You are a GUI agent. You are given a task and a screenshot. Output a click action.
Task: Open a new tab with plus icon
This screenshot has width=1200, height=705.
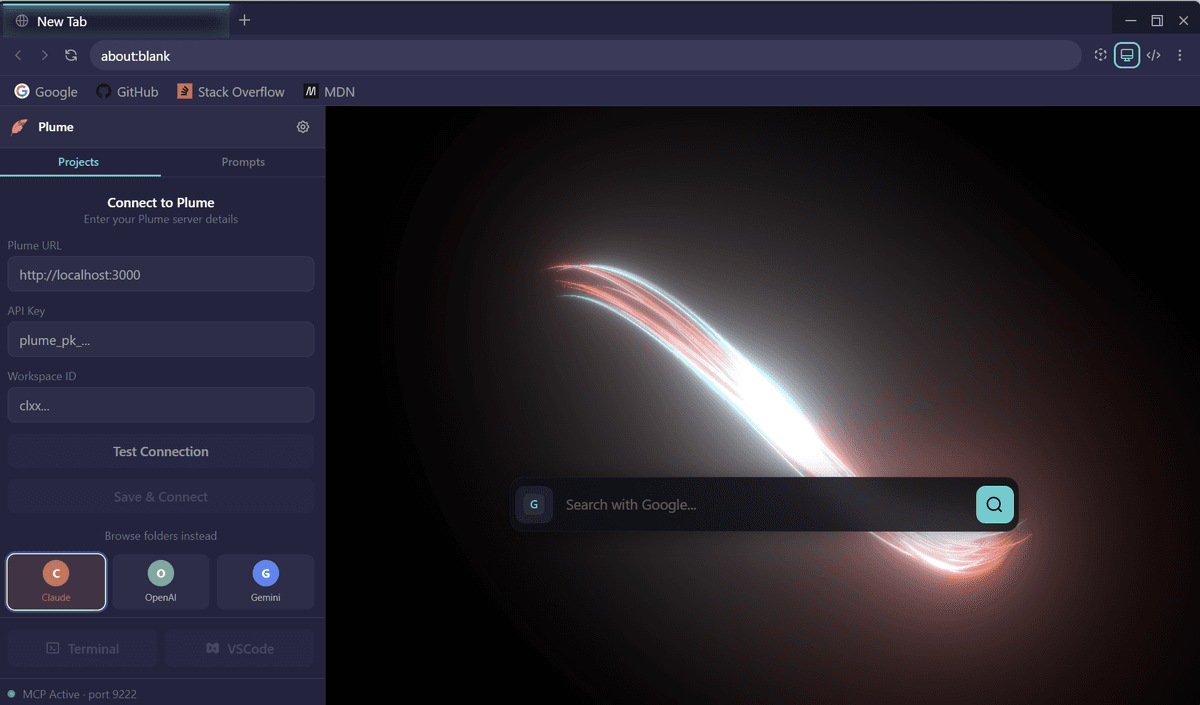[244, 20]
